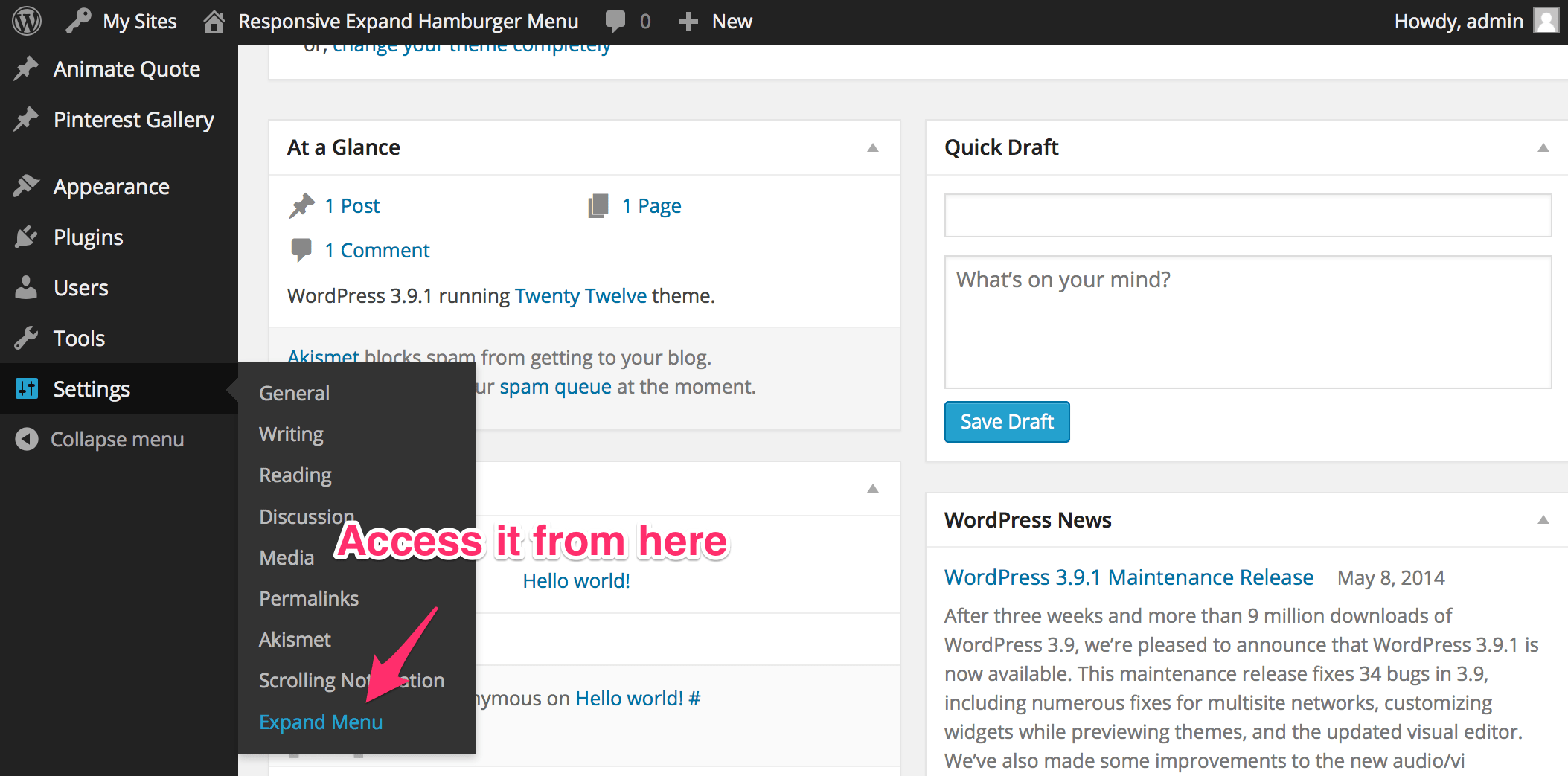Go to Users in sidebar

81,287
